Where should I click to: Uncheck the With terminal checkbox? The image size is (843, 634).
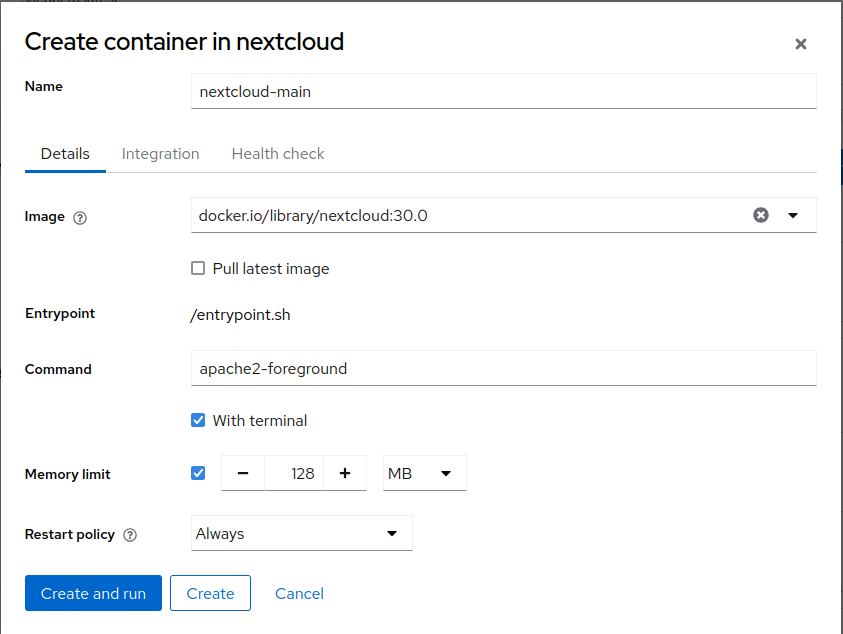[198, 420]
